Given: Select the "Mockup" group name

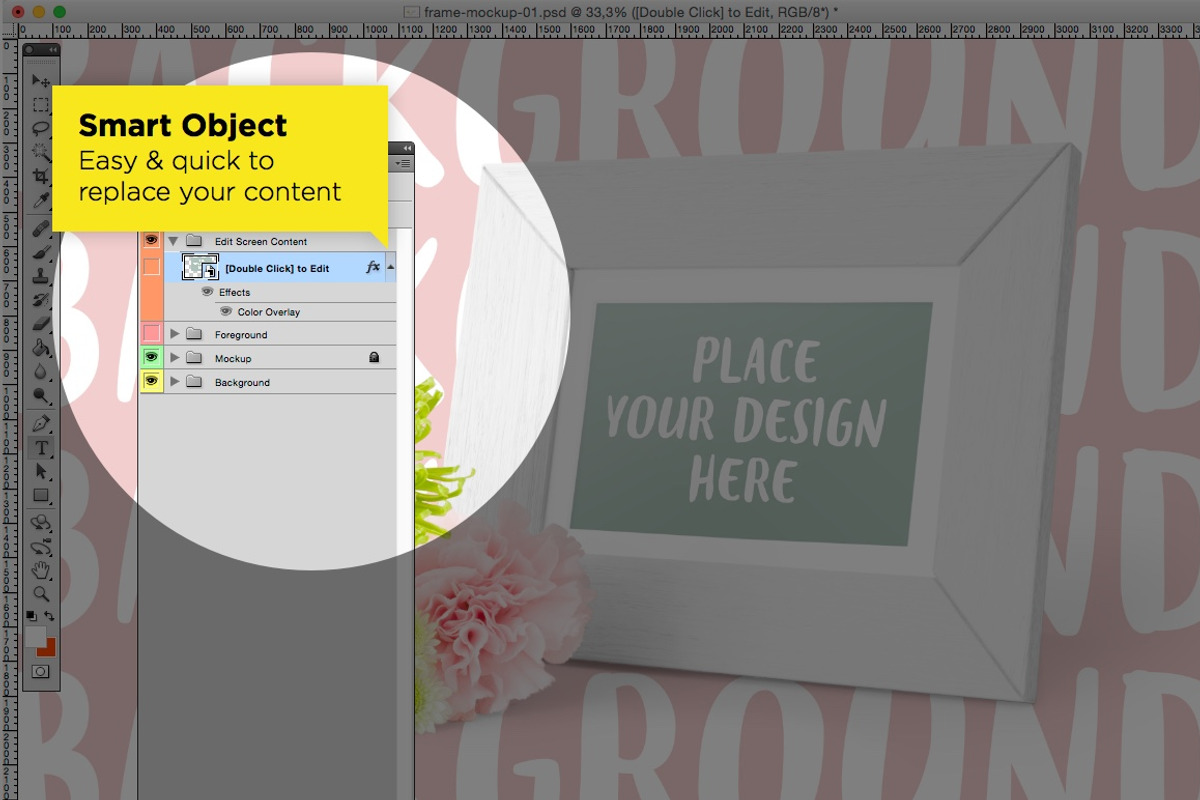Looking at the screenshot, I should click(233, 359).
